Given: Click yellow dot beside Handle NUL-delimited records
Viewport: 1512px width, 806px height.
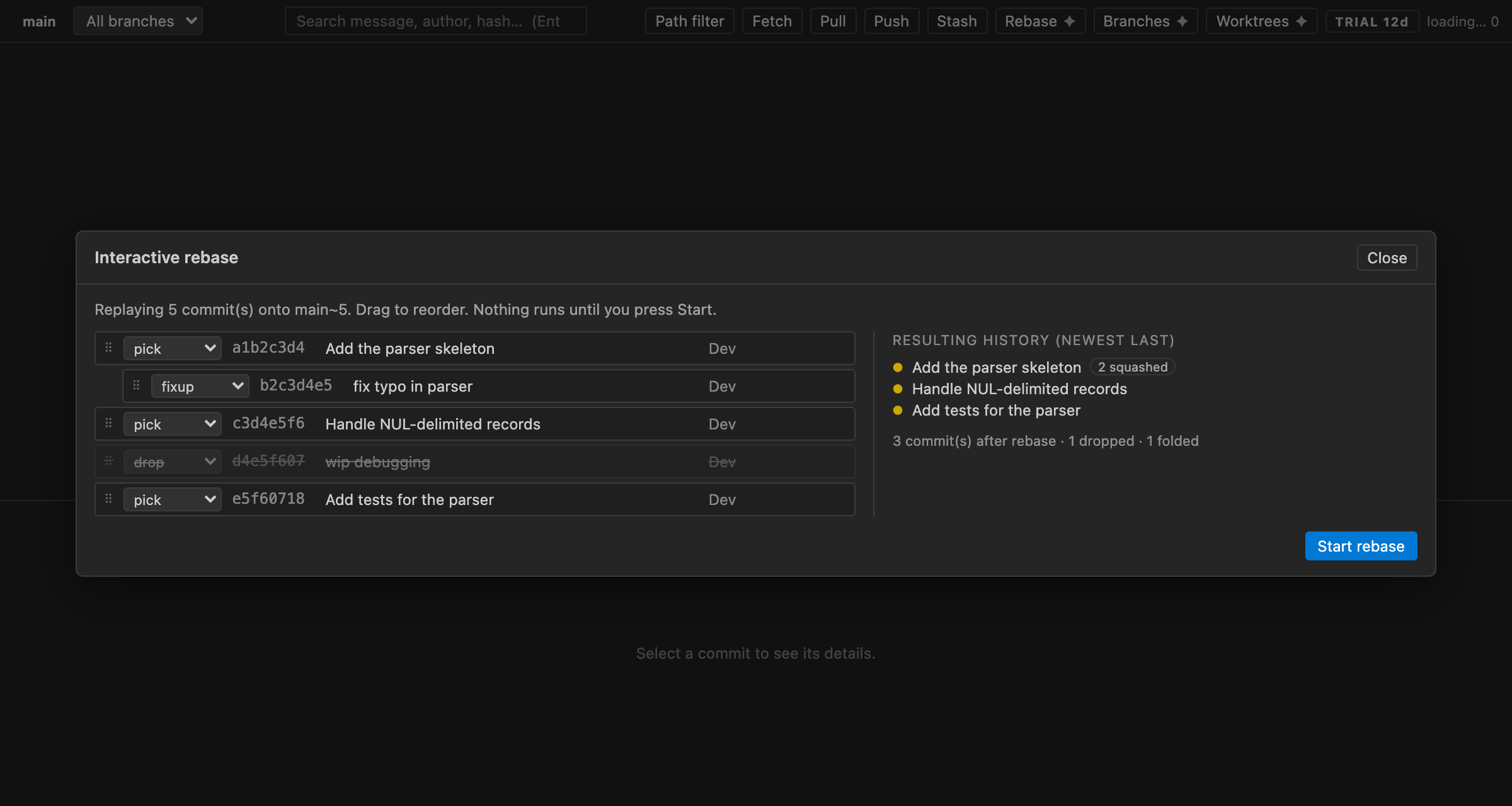Looking at the screenshot, I should 898,389.
